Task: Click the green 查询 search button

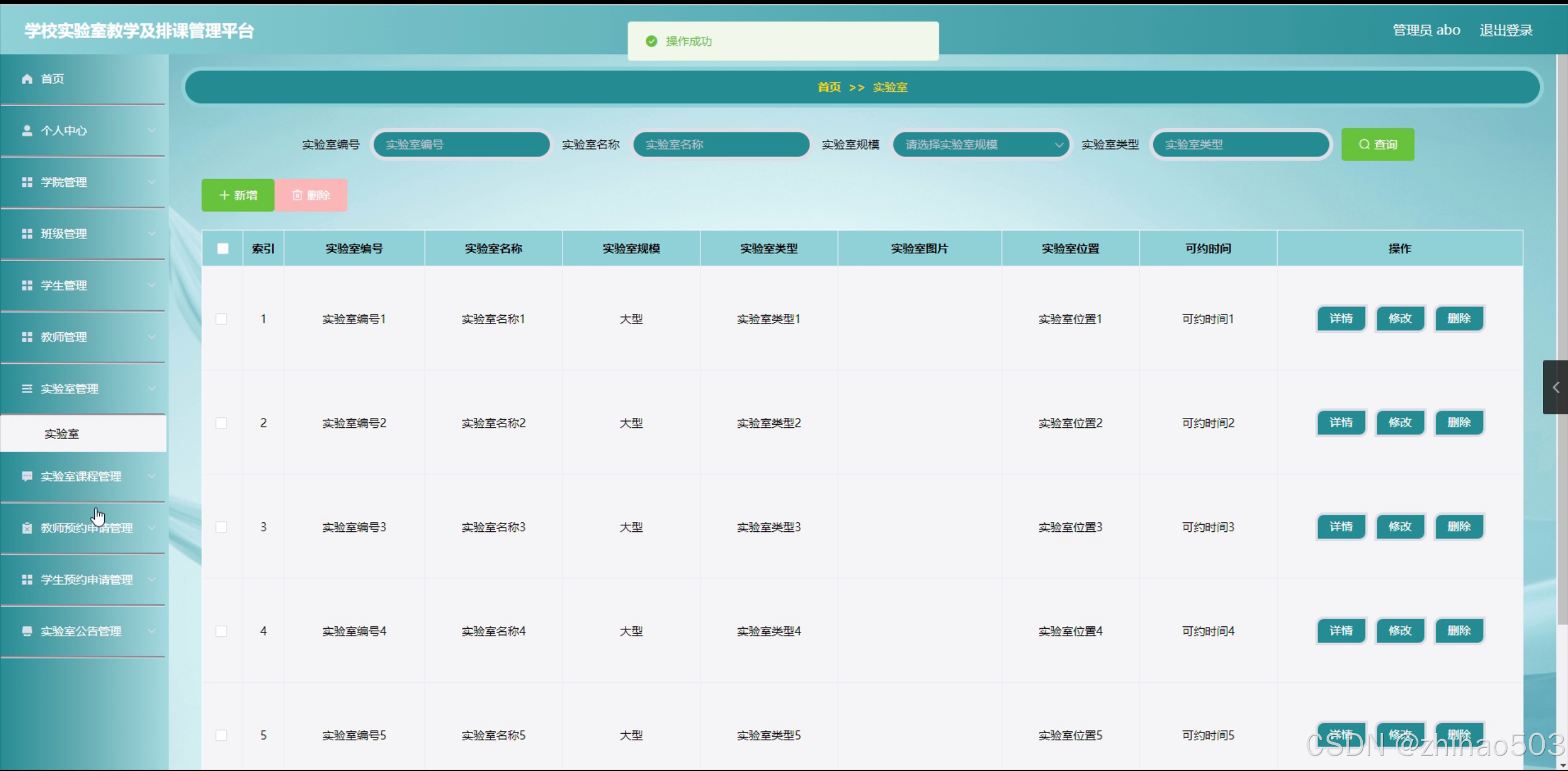Action: [1377, 145]
